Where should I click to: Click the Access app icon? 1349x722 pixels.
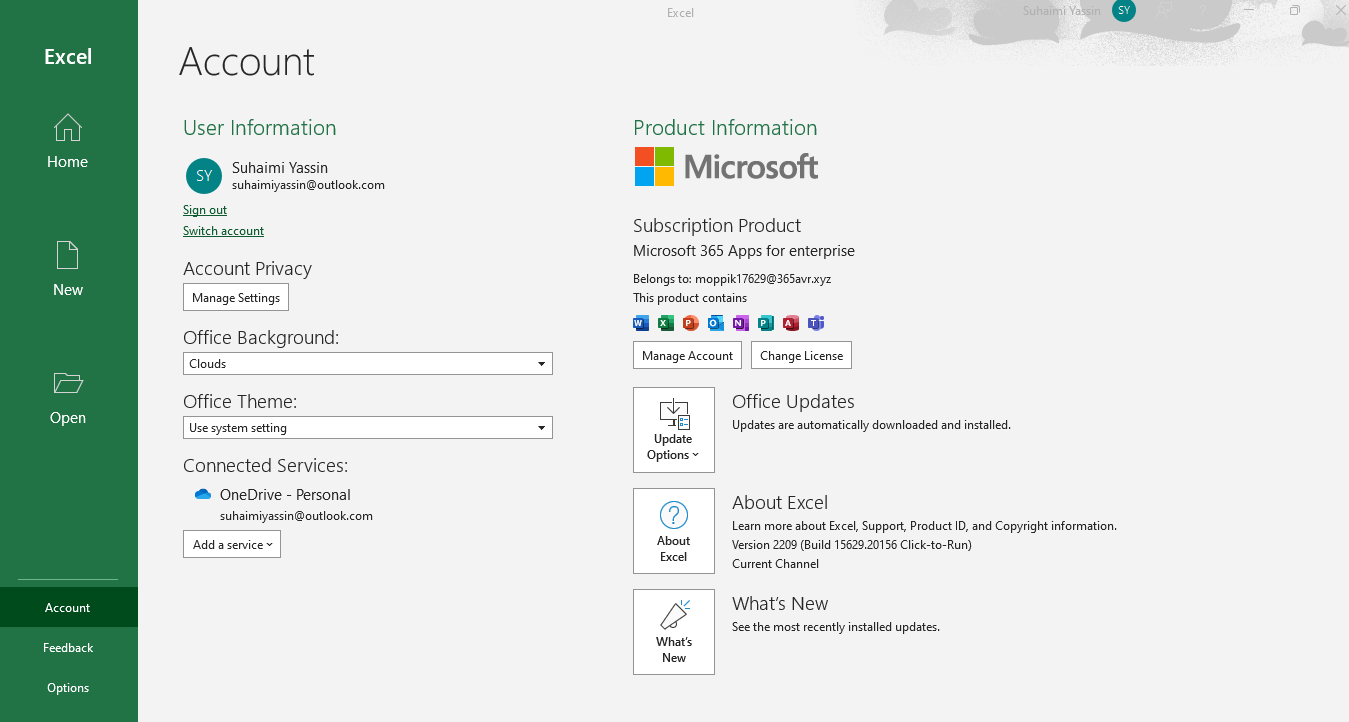(791, 322)
